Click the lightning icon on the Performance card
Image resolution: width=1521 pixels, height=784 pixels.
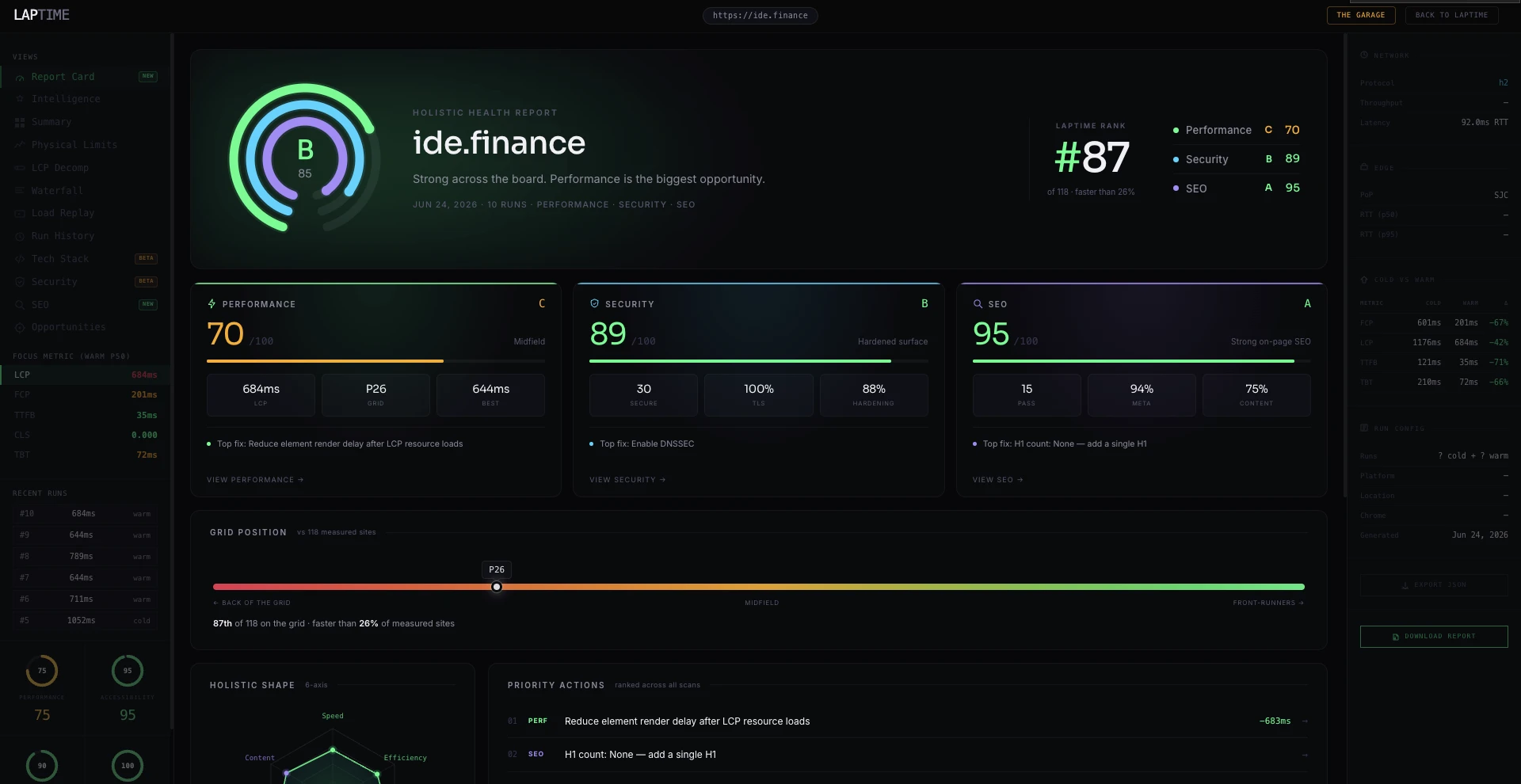[x=212, y=304]
